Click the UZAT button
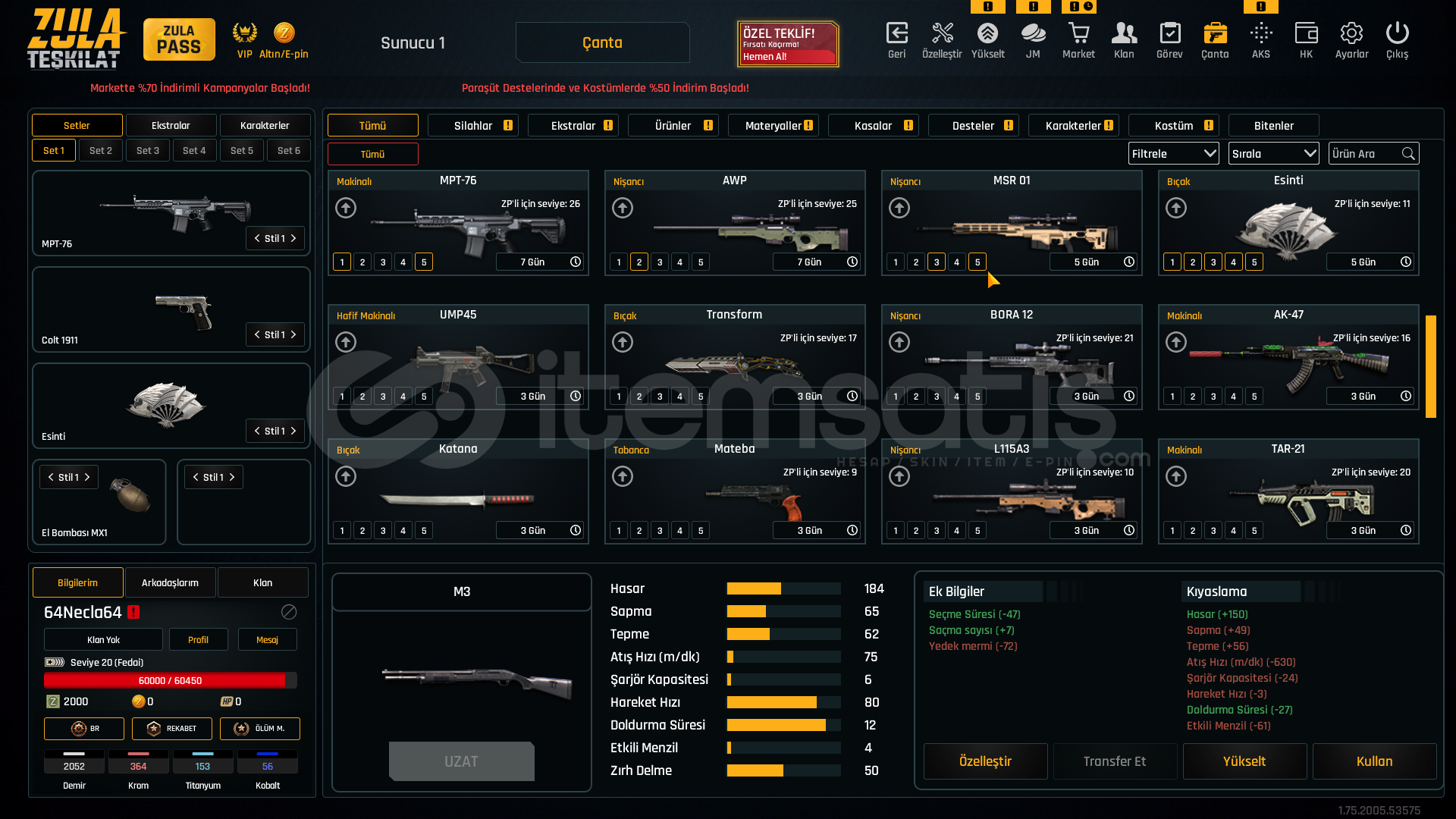 point(461,761)
